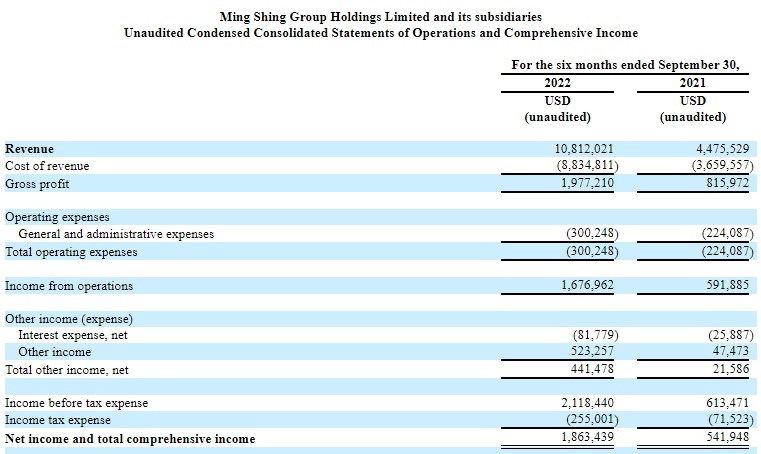
Task: Click the 'Unaudited Condensed Consolidated Statements' heading
Action: [x=380, y=33]
